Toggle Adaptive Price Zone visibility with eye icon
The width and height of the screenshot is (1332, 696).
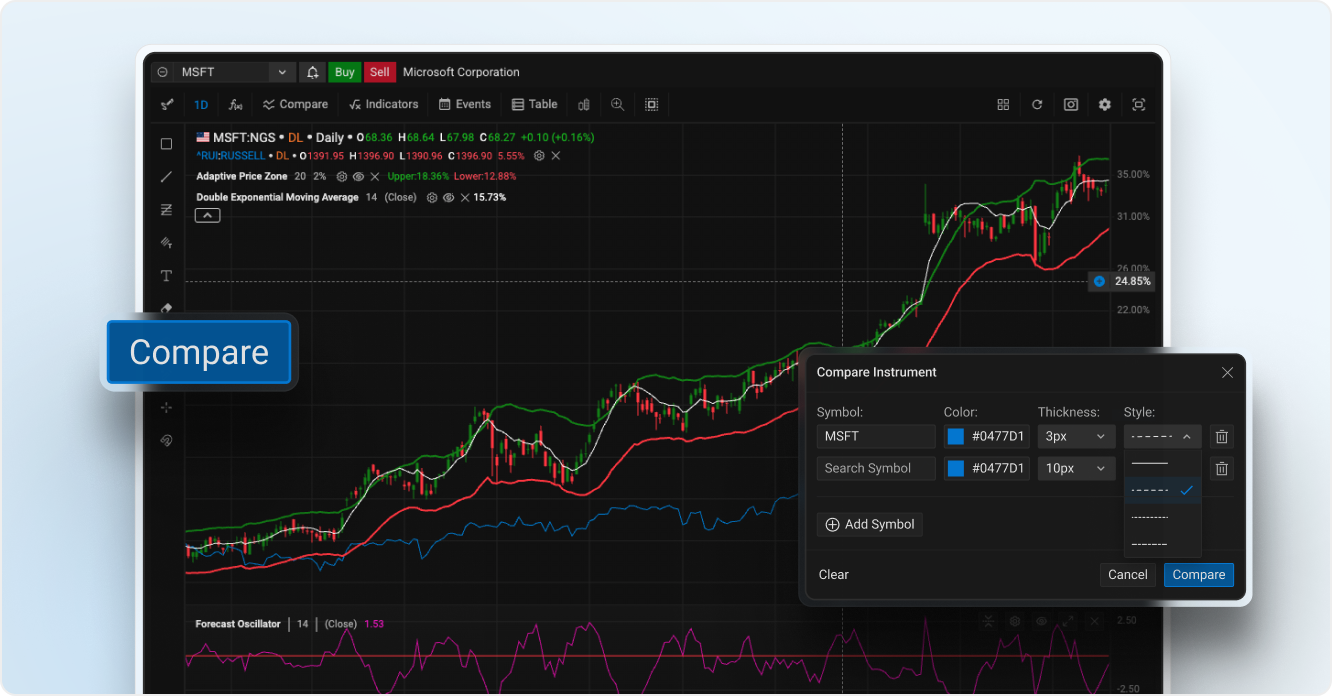tap(358, 177)
